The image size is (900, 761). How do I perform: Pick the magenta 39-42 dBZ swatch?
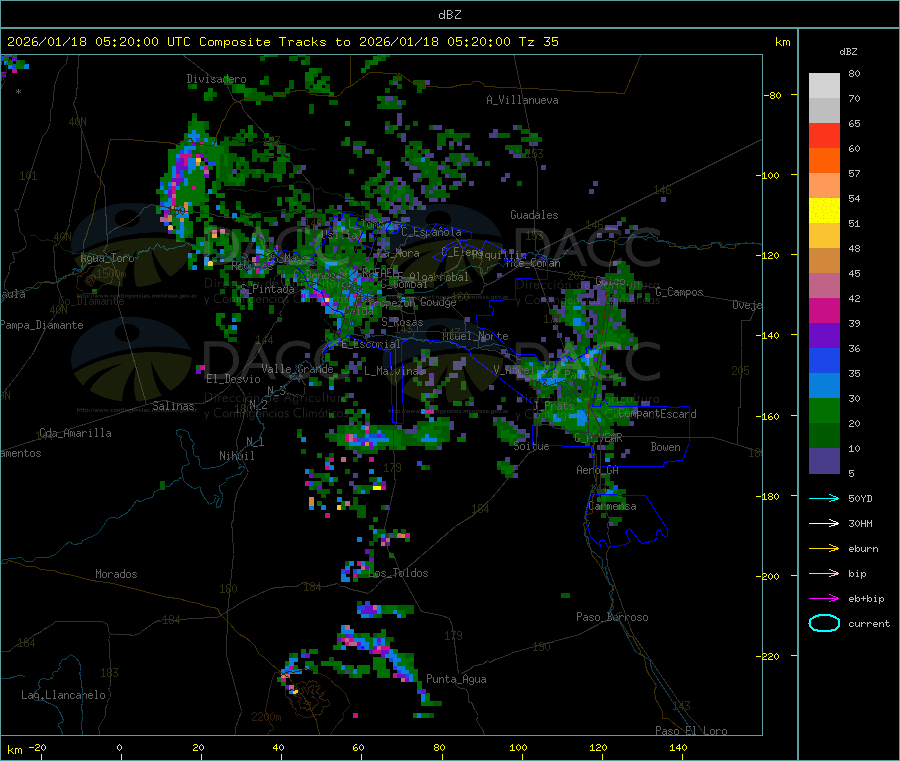click(824, 310)
